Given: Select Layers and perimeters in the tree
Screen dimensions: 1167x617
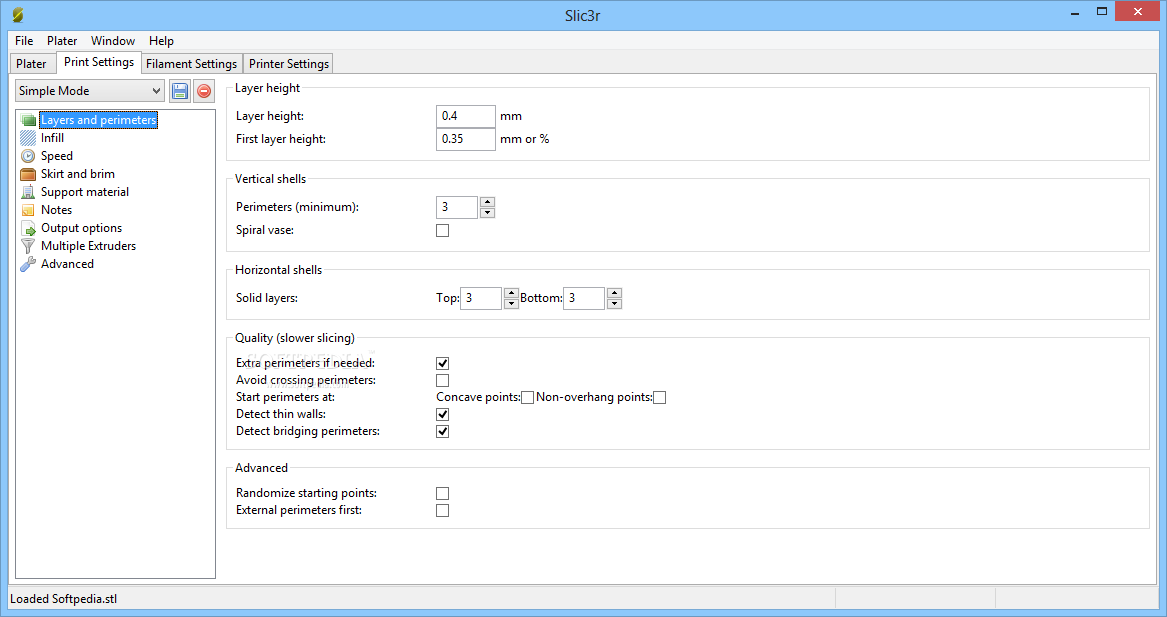Looking at the screenshot, I should (x=98, y=120).
